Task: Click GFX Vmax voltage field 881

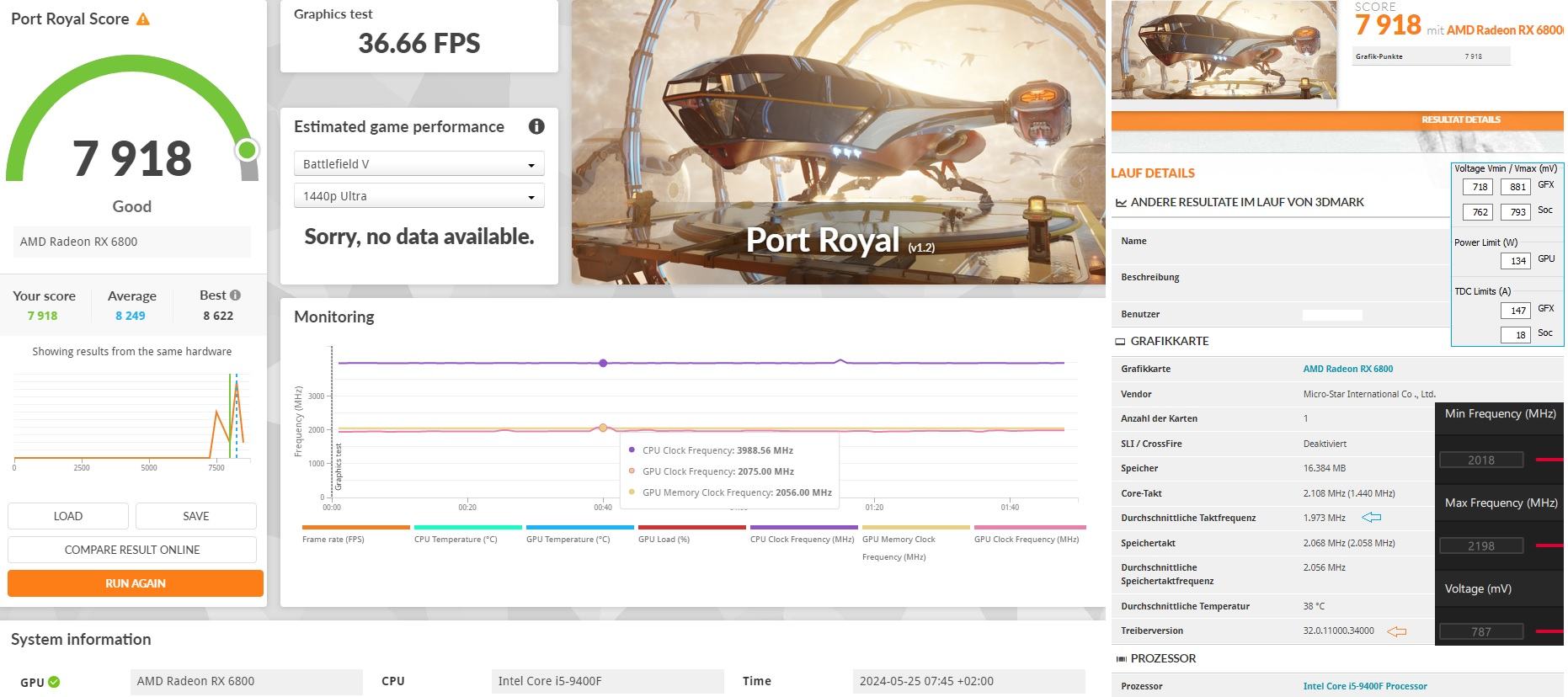Action: tap(1517, 188)
